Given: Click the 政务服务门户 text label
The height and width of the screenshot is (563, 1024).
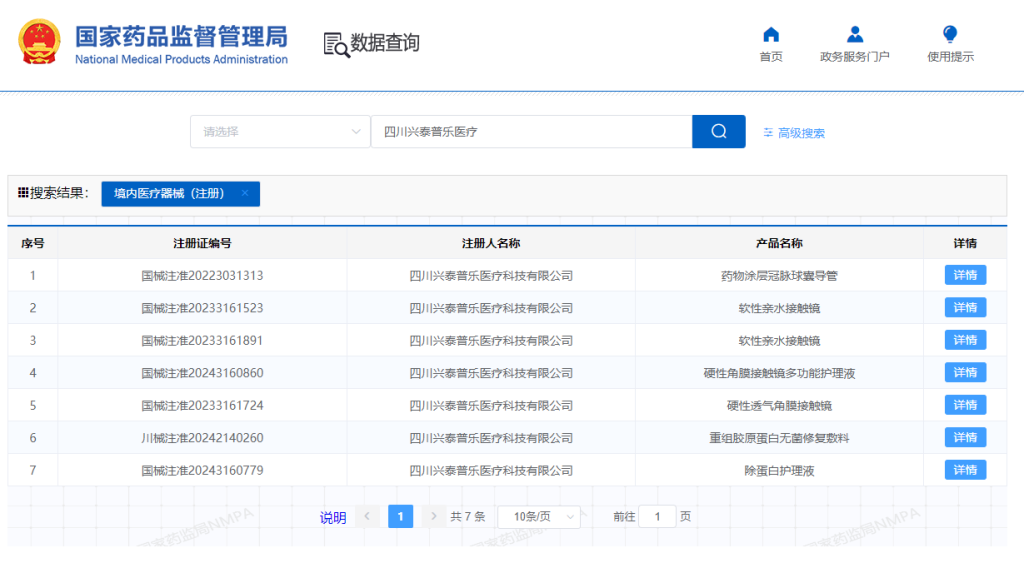Looking at the screenshot, I should [x=854, y=57].
